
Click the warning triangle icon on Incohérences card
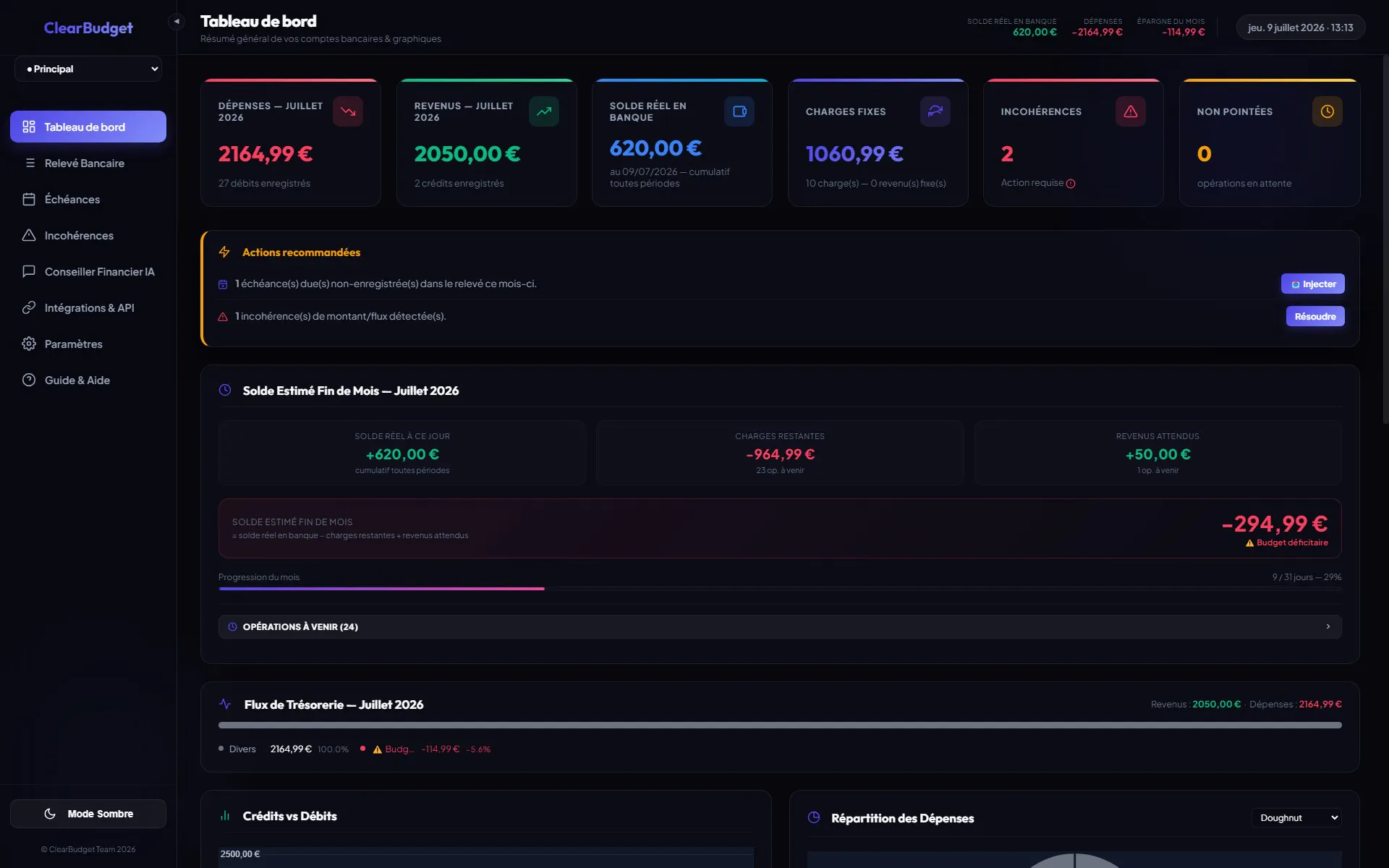tap(1131, 111)
